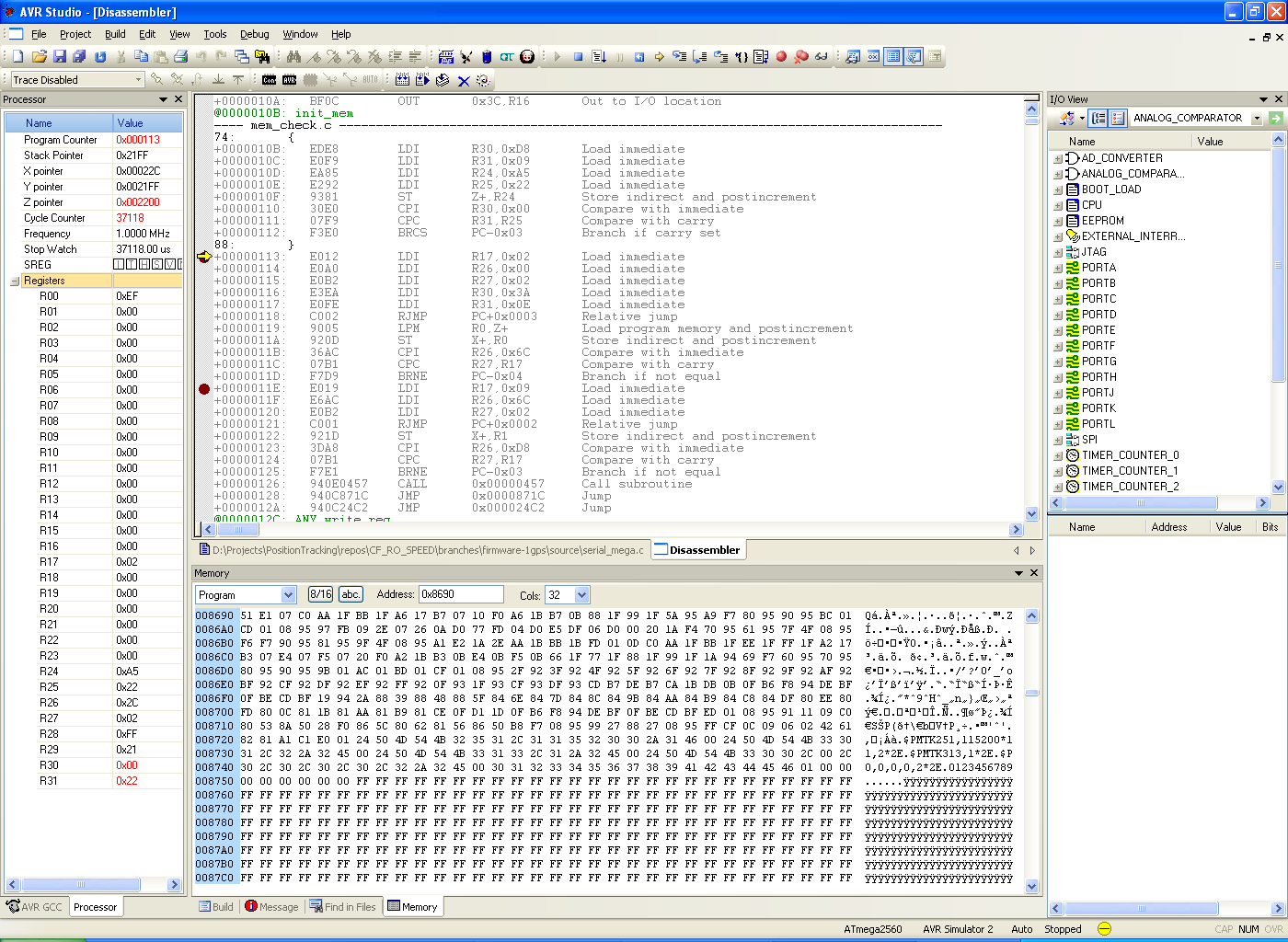1288x942 pixels.
Task: Open the Find in Files tab
Action: [x=342, y=907]
